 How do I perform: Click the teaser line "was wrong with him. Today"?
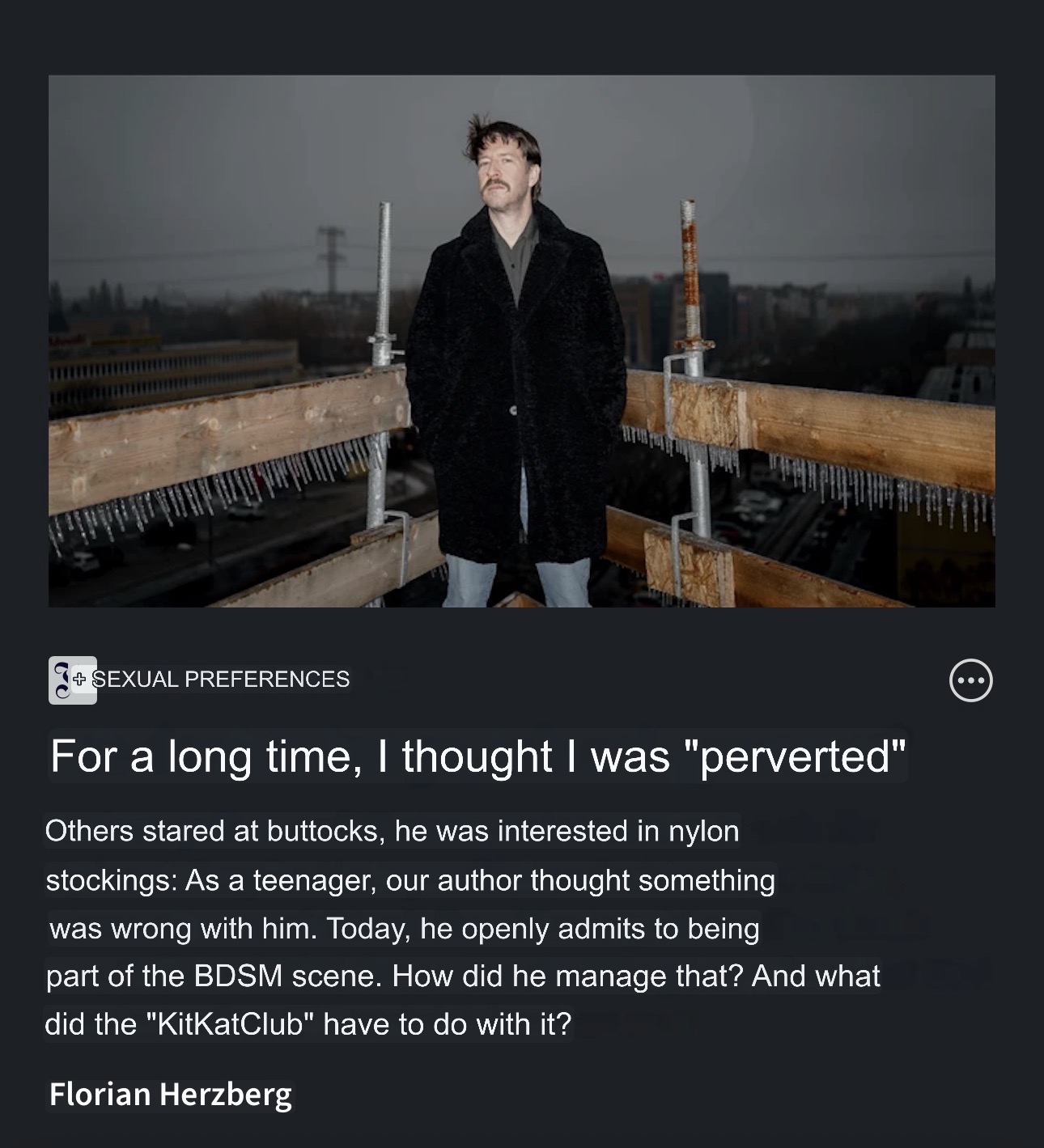pos(405,928)
